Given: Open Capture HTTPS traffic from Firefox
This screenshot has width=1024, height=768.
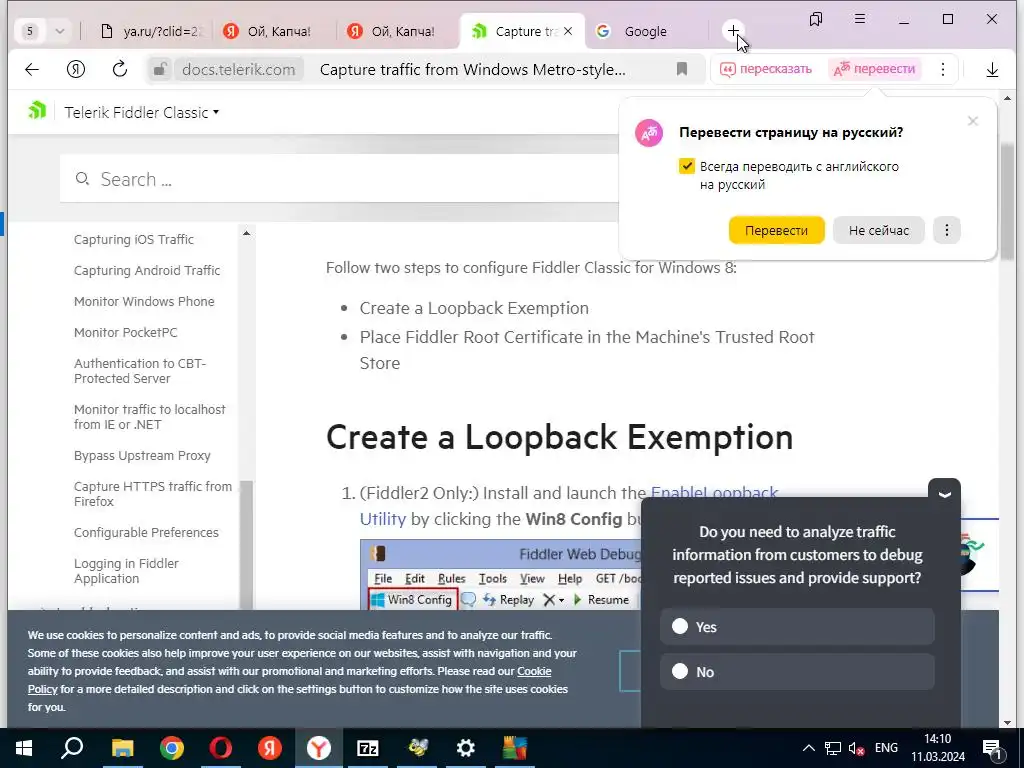Looking at the screenshot, I should (x=153, y=494).
